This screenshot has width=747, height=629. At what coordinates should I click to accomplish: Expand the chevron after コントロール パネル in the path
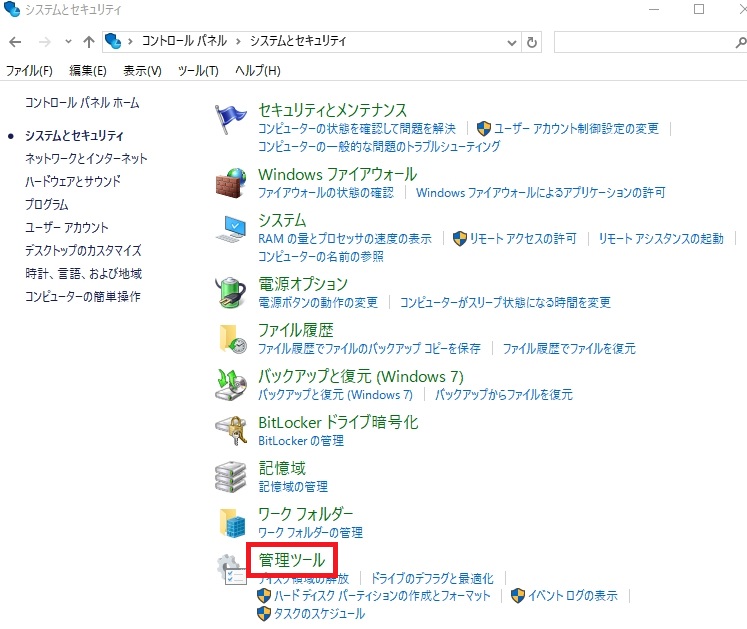point(238,42)
